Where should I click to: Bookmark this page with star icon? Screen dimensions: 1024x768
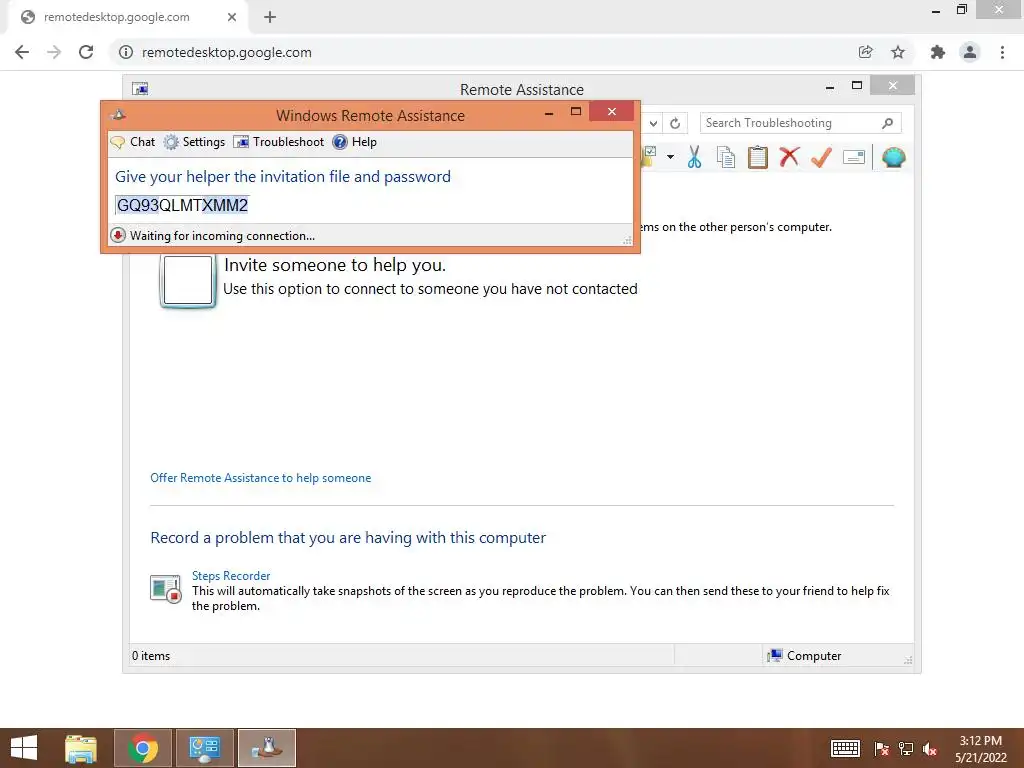[x=898, y=52]
